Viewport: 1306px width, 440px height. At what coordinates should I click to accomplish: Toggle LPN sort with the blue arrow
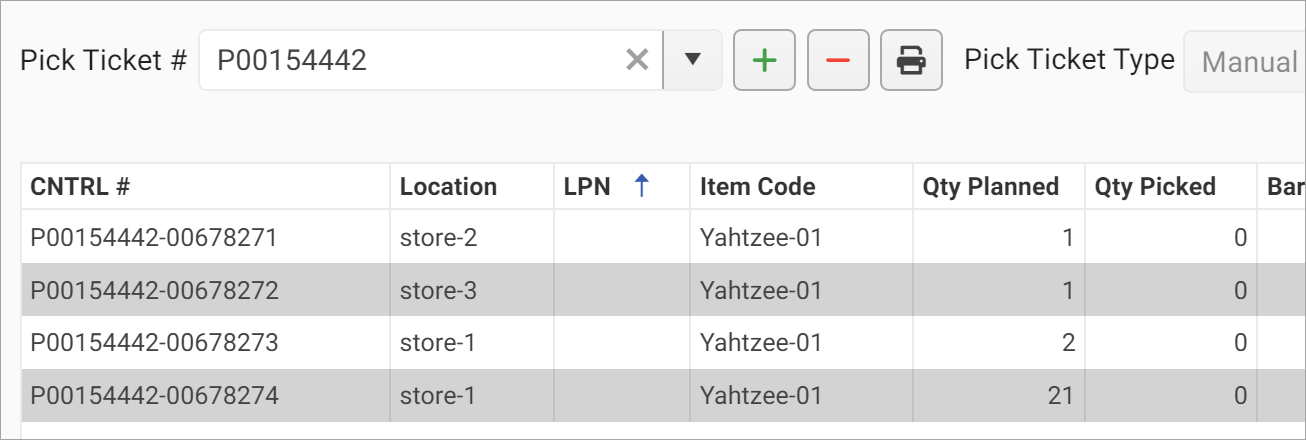642,186
